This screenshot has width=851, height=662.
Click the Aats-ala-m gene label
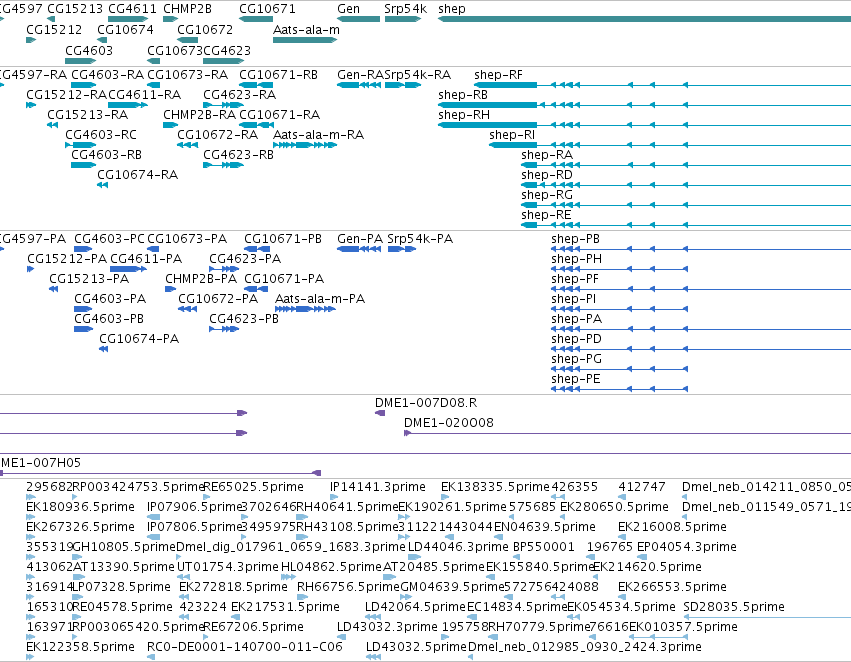pos(306,29)
